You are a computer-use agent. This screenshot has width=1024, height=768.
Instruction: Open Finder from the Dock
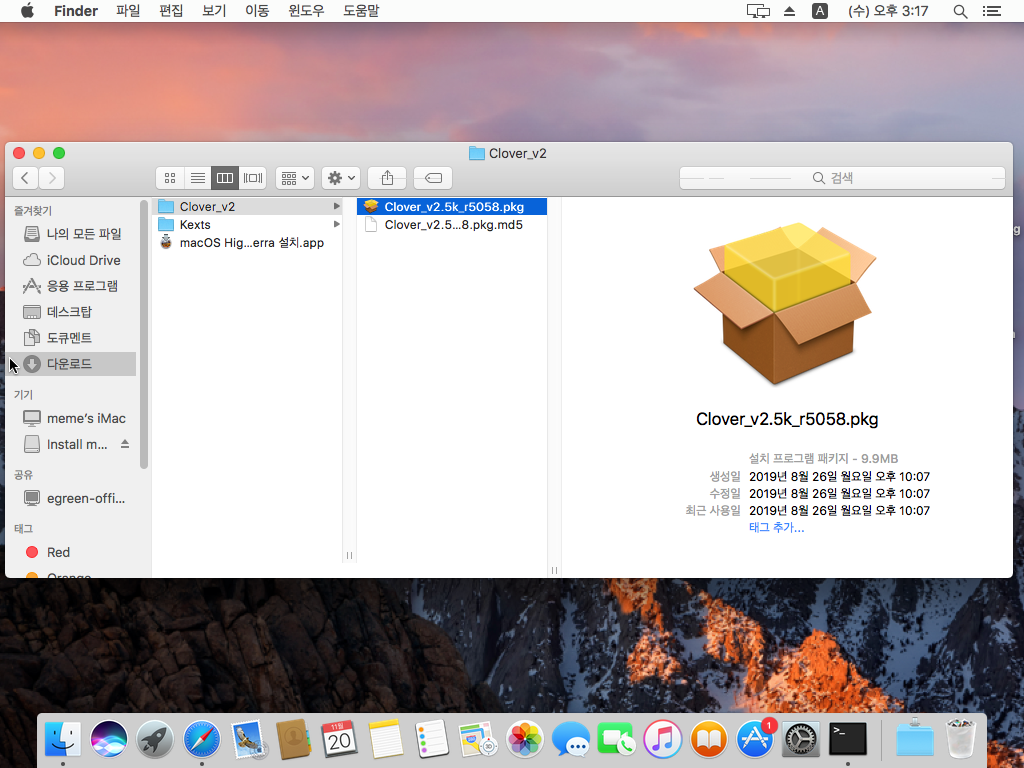(63, 739)
